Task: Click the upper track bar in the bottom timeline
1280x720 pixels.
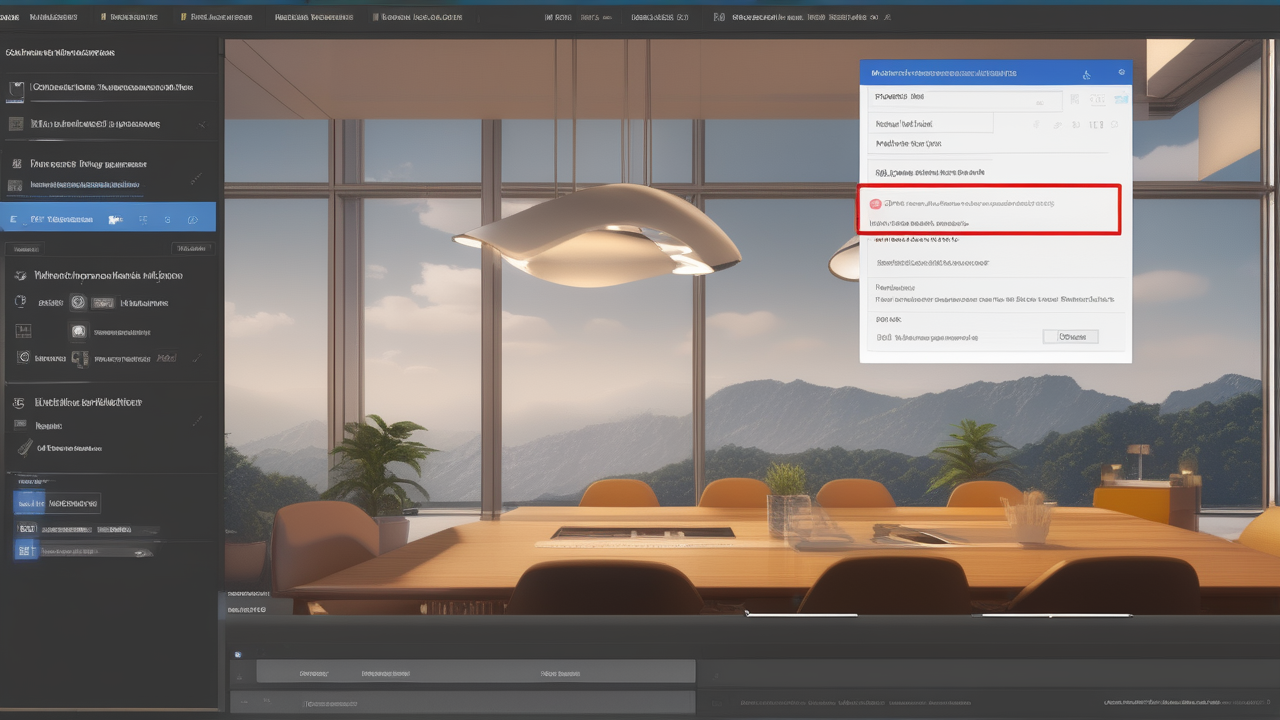Action: tap(475, 673)
